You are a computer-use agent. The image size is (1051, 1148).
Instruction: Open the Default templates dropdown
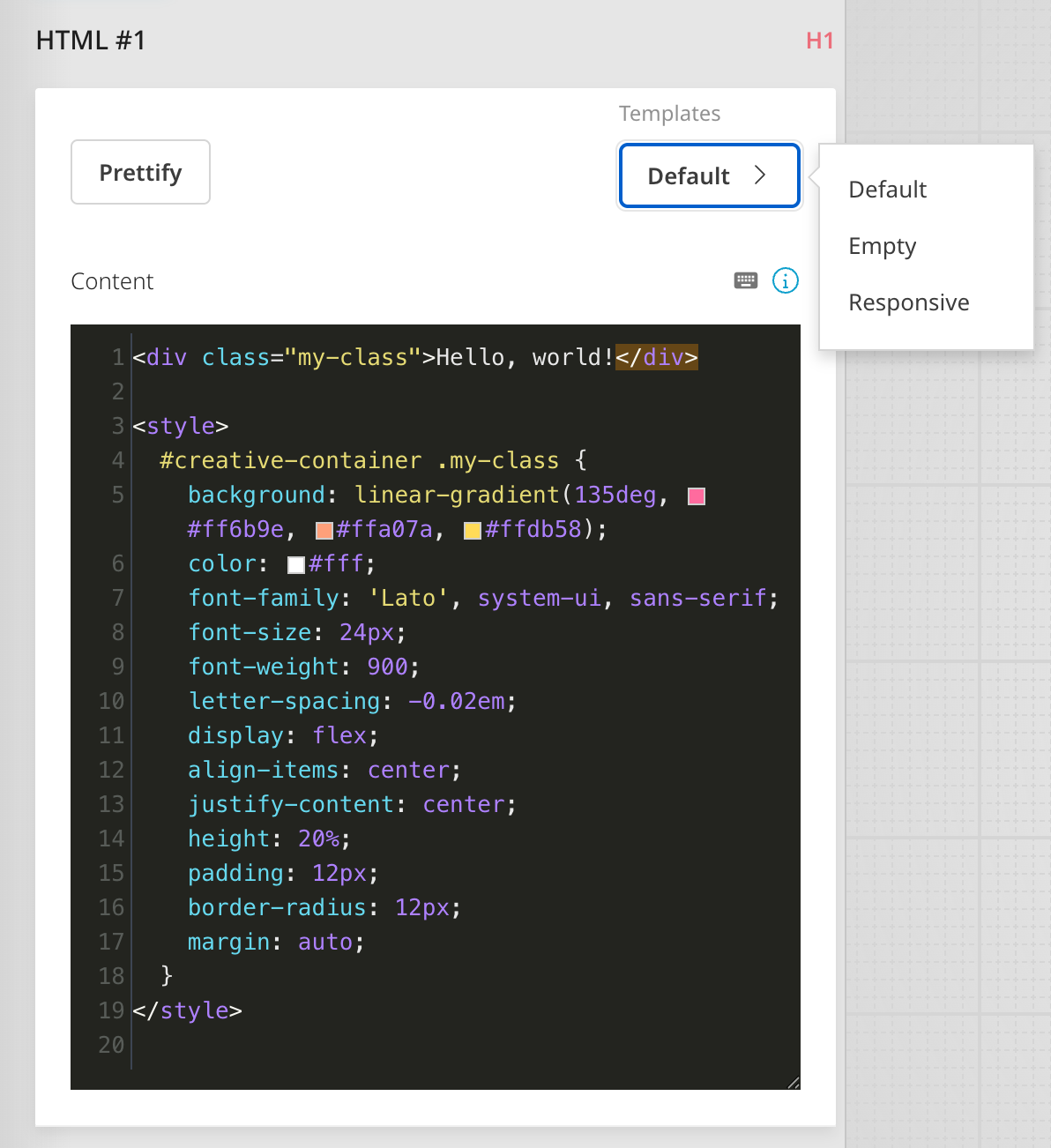click(x=709, y=175)
